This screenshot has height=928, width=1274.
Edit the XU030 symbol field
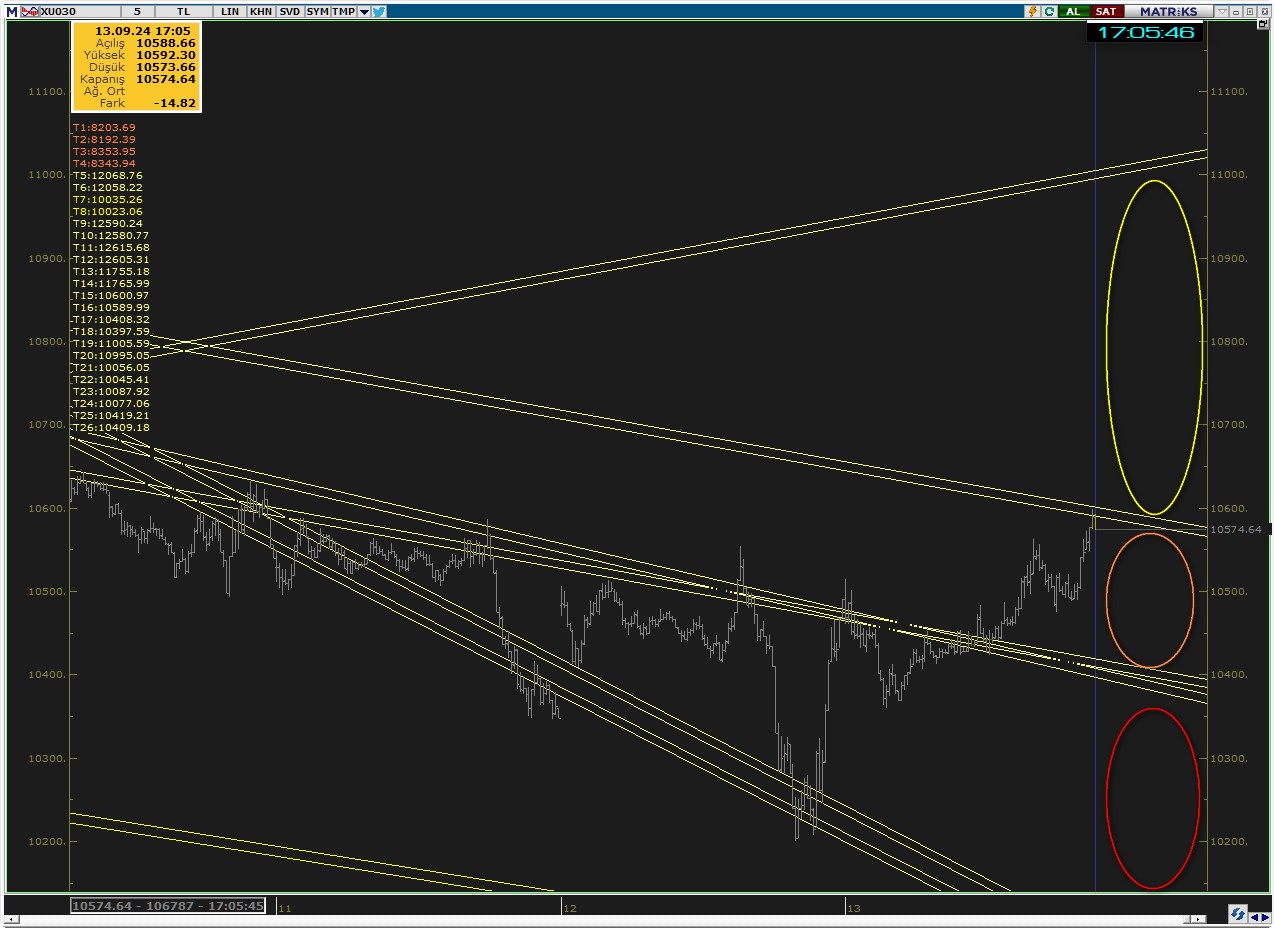pyautogui.click(x=79, y=11)
